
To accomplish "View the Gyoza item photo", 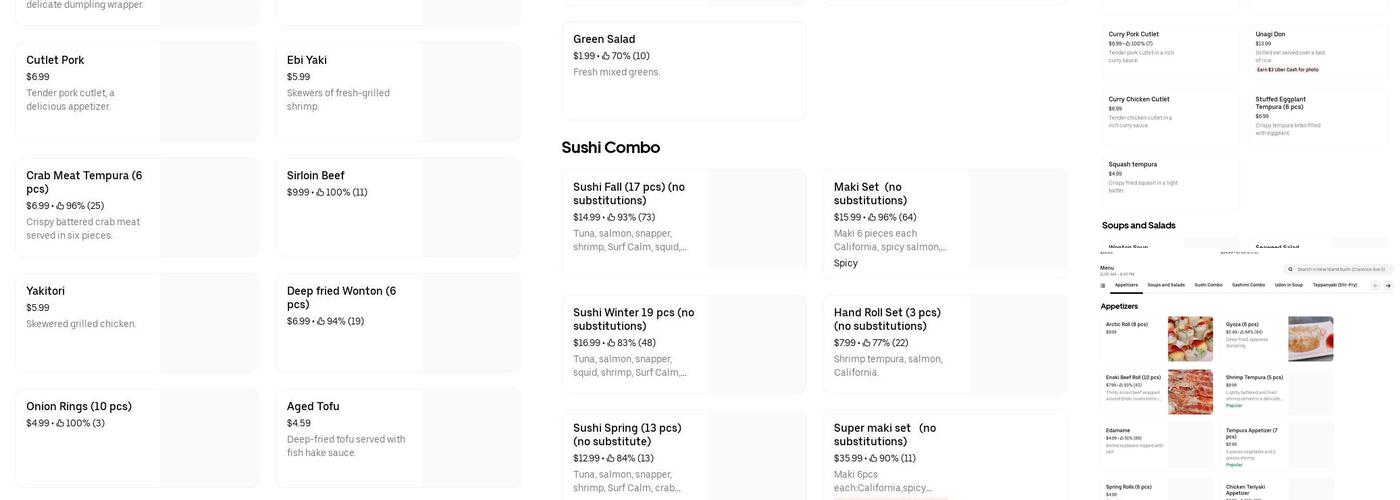I will (x=1310, y=339).
